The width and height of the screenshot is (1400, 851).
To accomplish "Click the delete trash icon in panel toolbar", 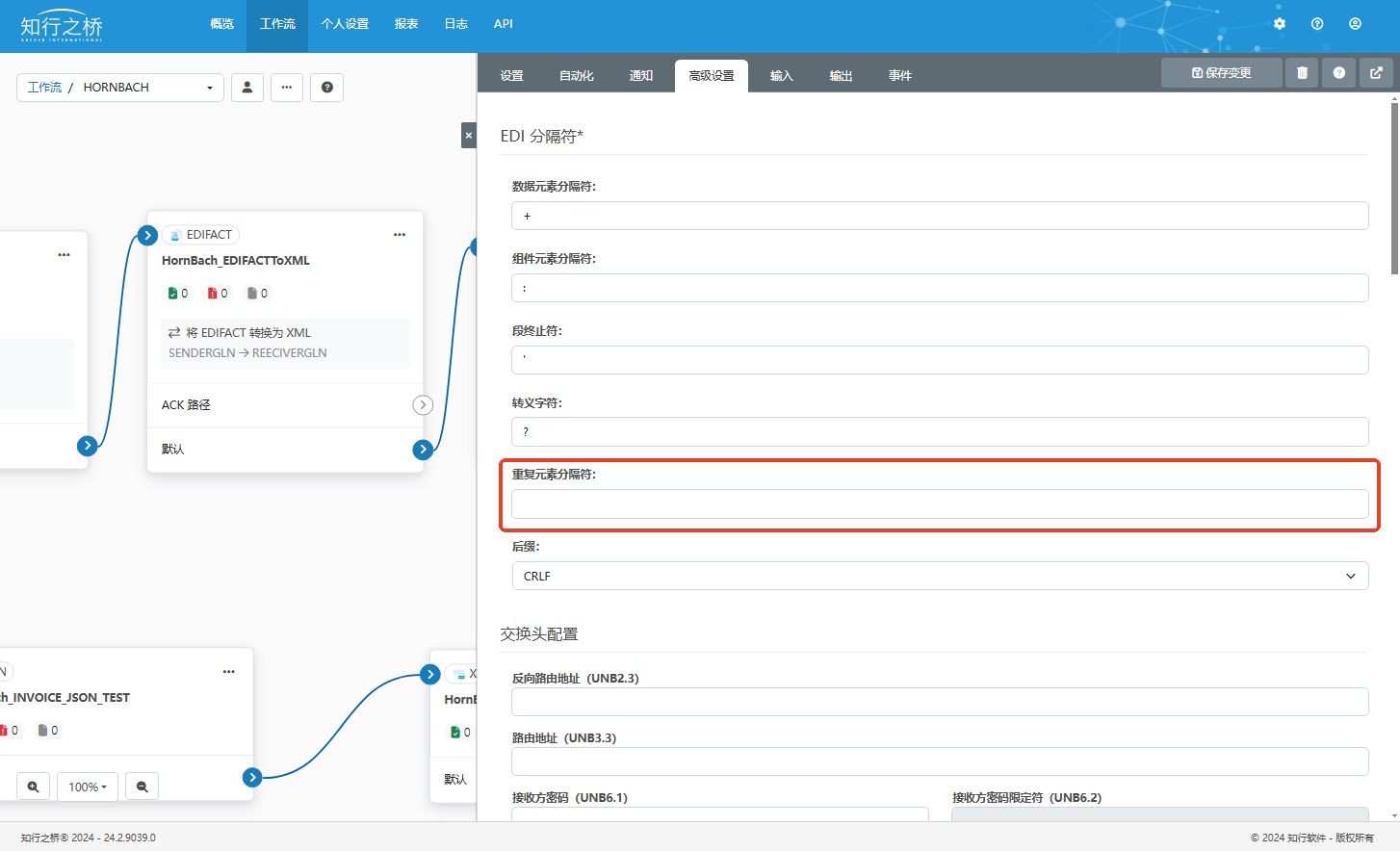I will coord(1302,73).
